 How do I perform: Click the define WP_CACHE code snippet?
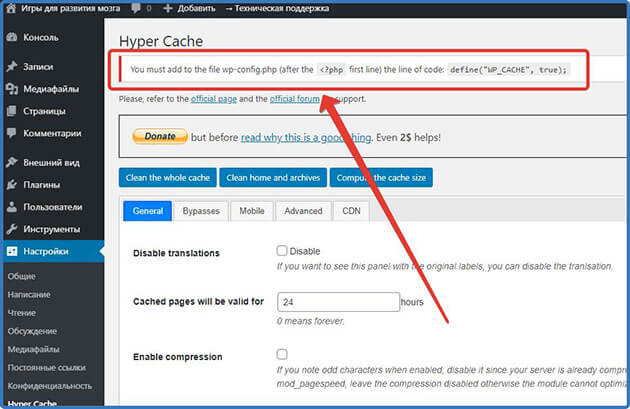(508, 70)
